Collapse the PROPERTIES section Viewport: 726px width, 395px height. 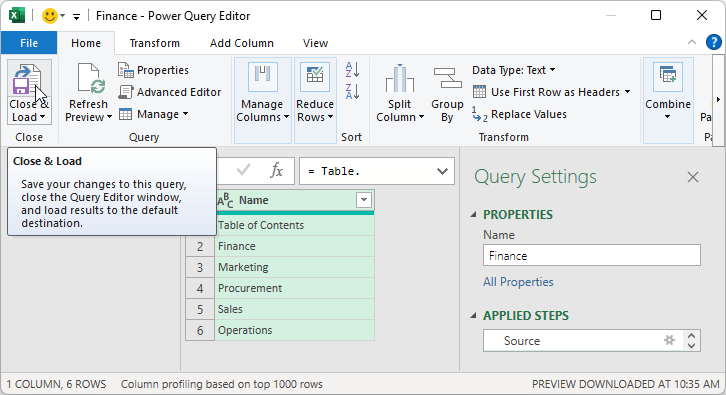[473, 214]
